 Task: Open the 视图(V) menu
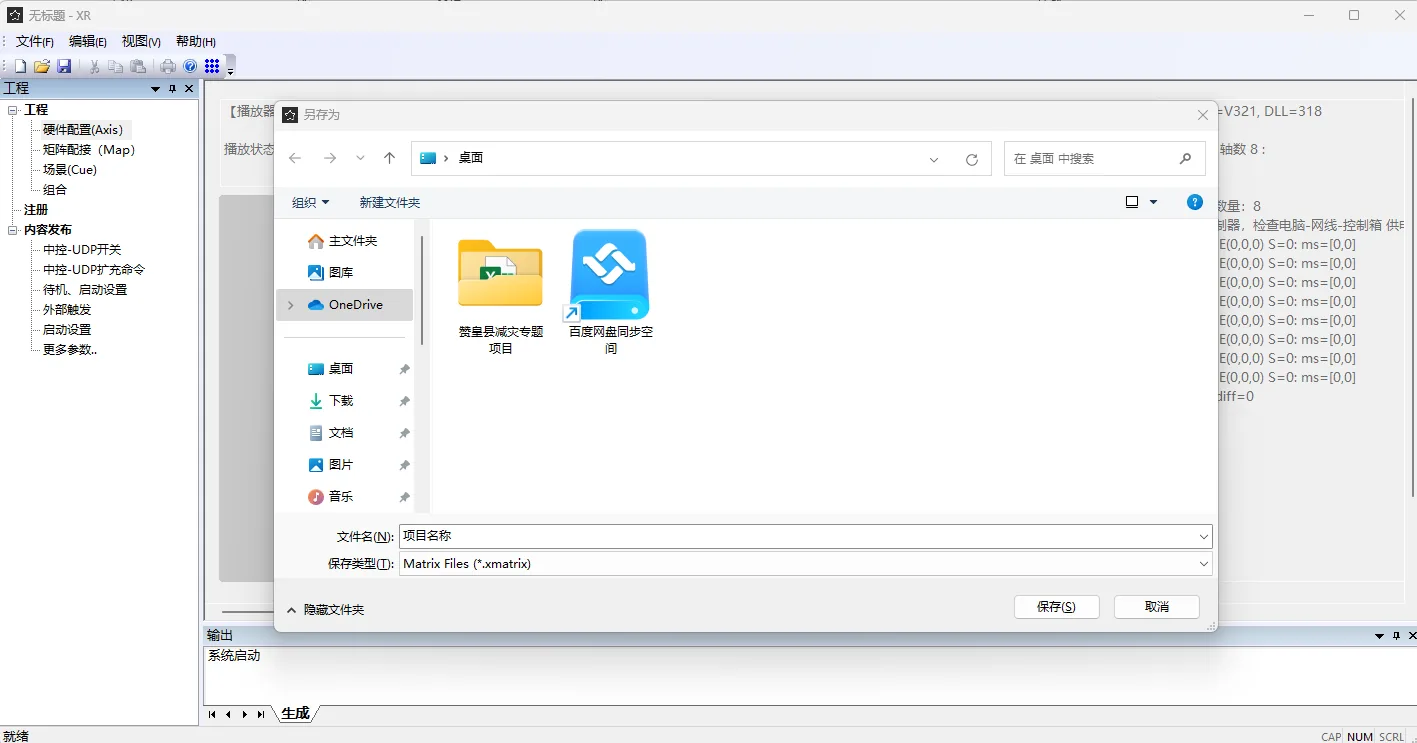[141, 41]
